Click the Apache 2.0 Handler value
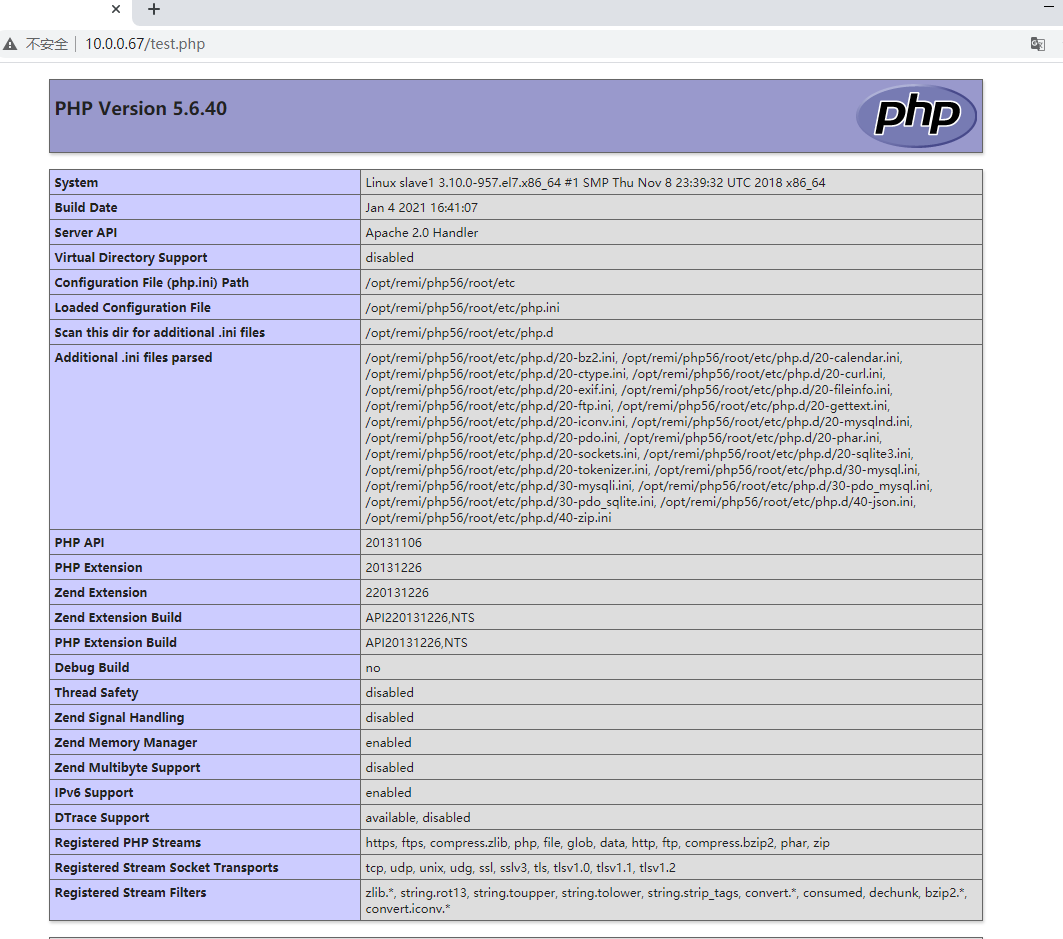Image resolution: width=1063 pixels, height=939 pixels. [x=422, y=233]
